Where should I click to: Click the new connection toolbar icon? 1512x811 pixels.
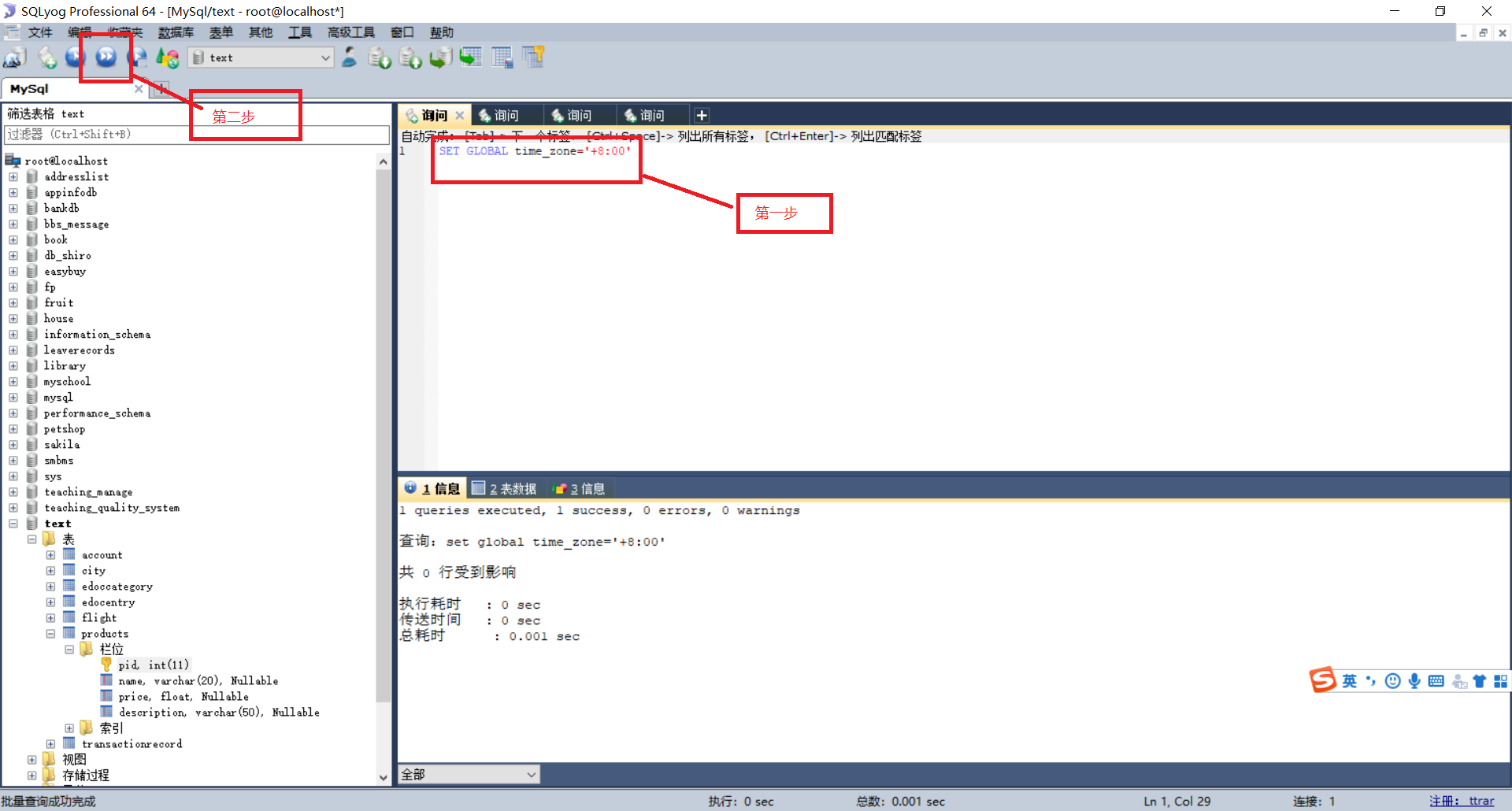click(15, 57)
